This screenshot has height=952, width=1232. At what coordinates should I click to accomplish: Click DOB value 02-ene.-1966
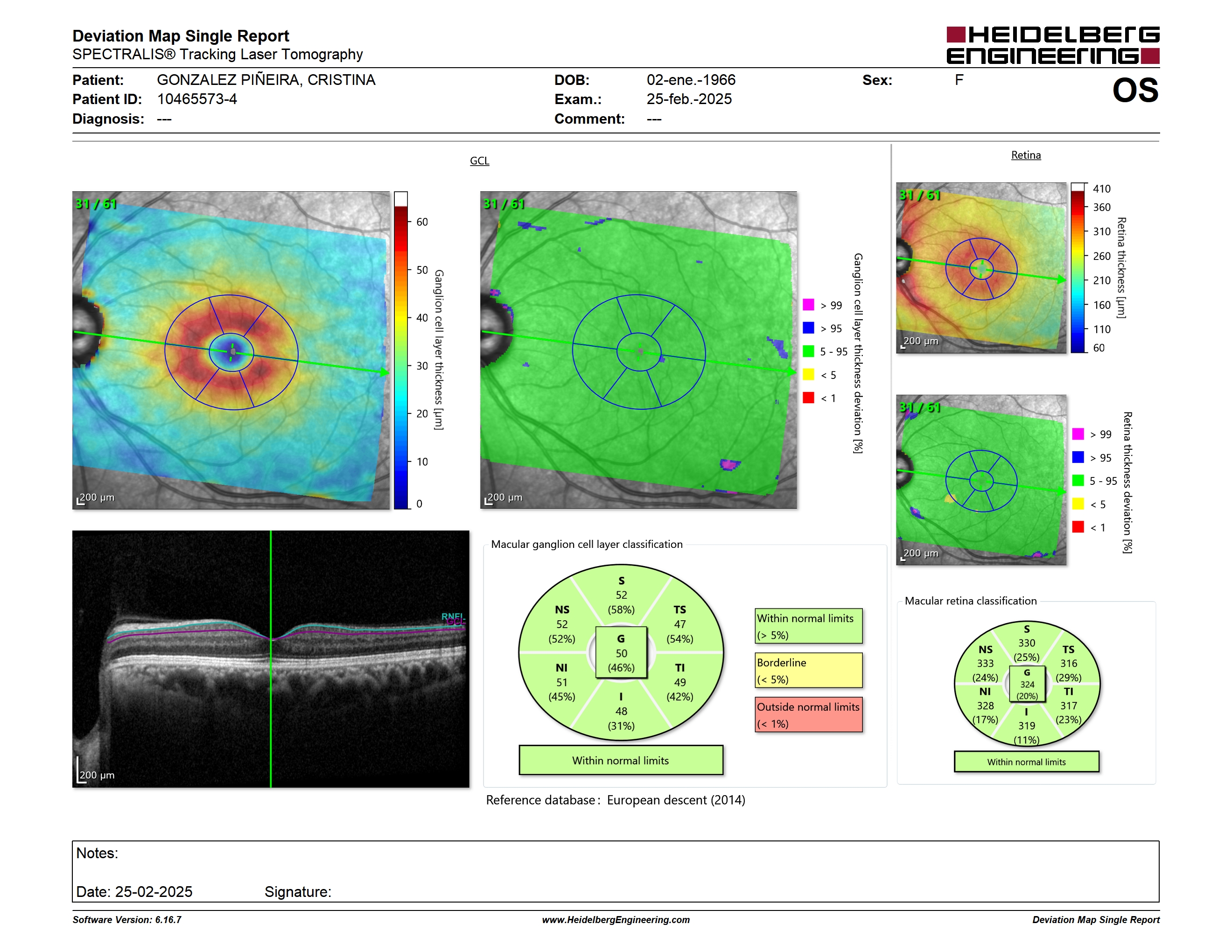[x=691, y=80]
